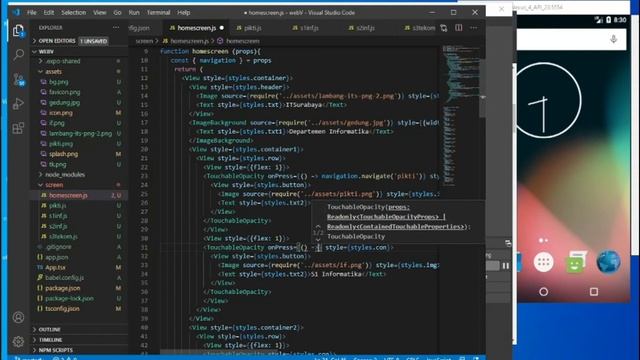Screen dimensions: 640x360
Task: Open the emulator browser globe icon
Action: click(608, 262)
